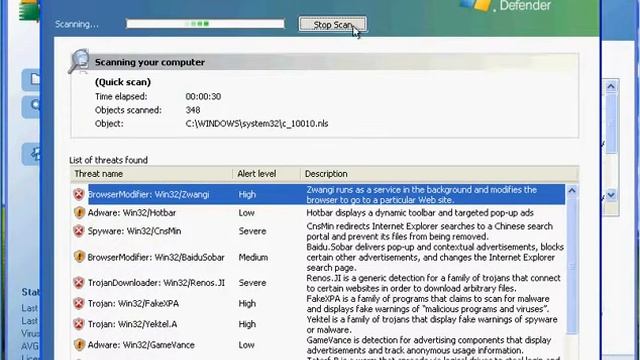
Task: Click the red shield icon beside Trojan: Win32/FakeXPA
Action: coord(79,303)
